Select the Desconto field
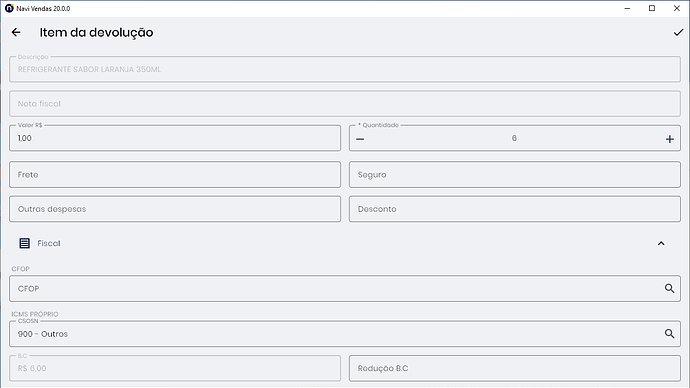This screenshot has width=690, height=388. (514, 209)
